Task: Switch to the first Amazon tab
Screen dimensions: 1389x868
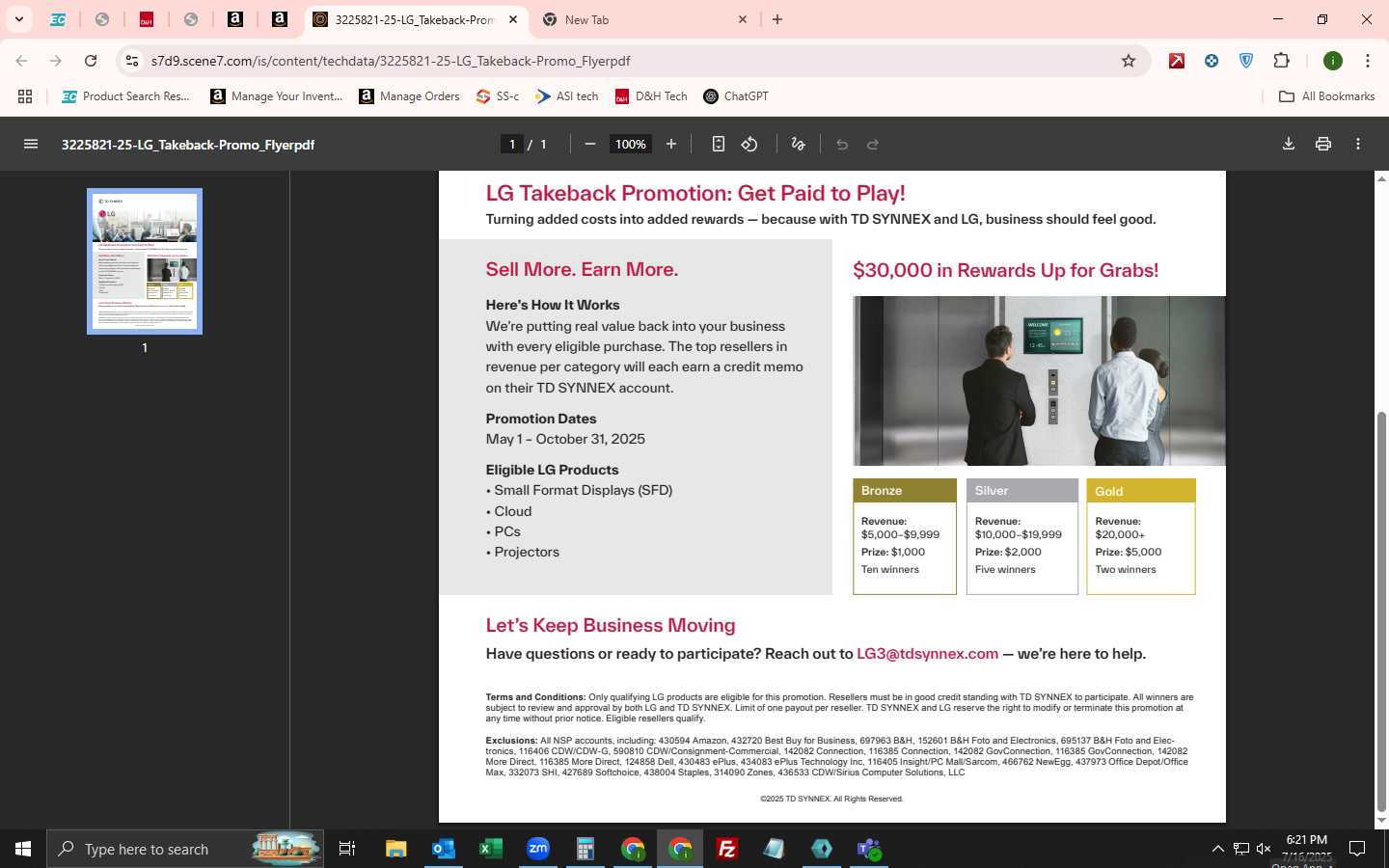Action: [x=235, y=19]
